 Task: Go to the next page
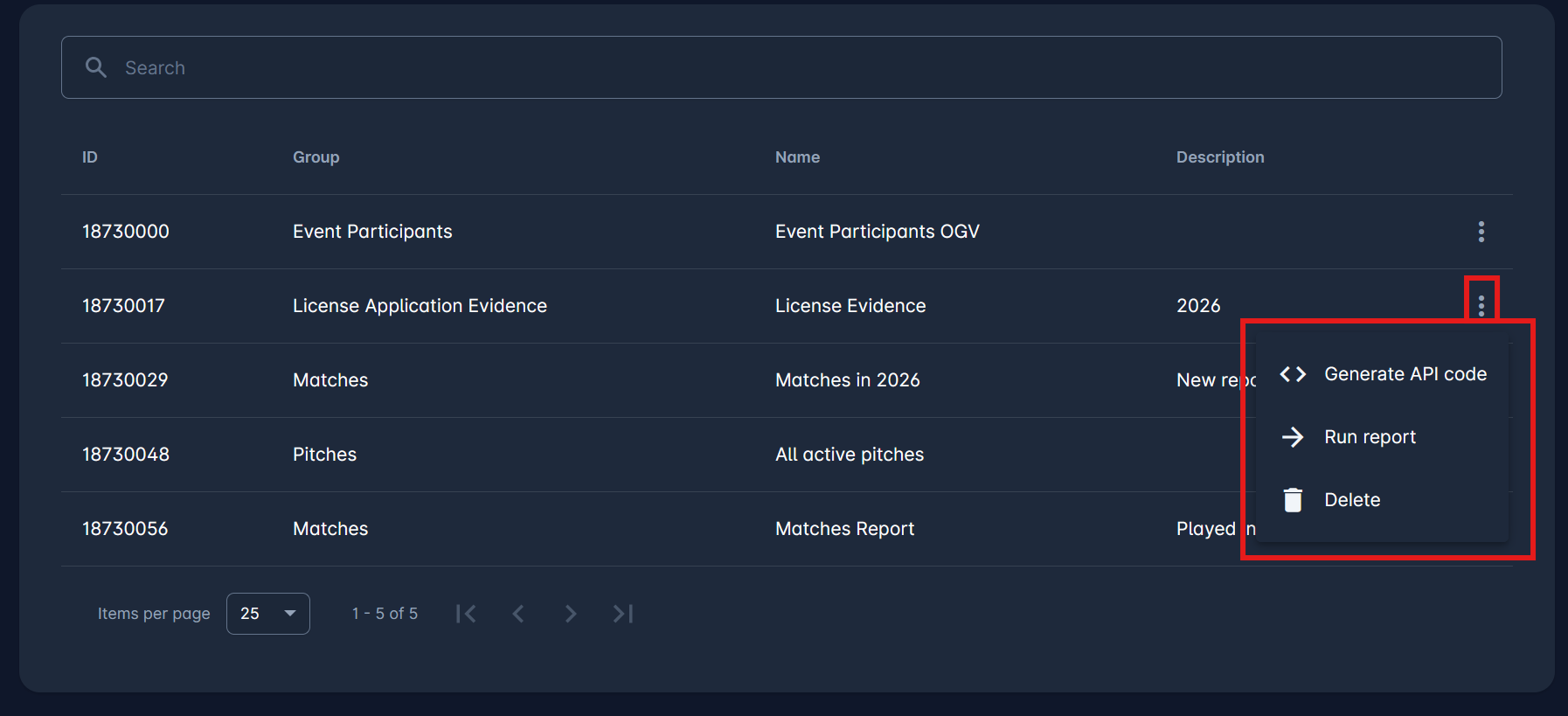pyautogui.click(x=571, y=614)
